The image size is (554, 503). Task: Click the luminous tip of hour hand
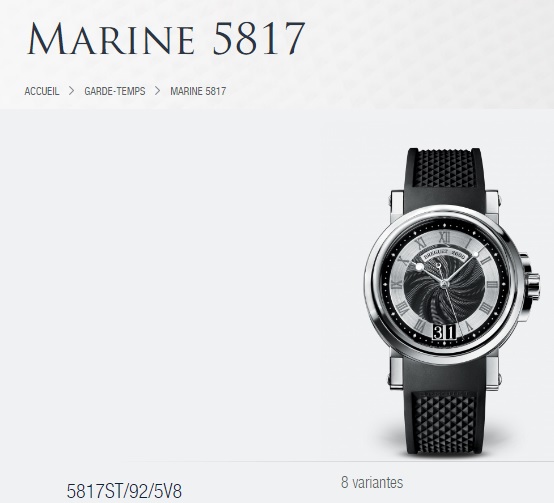point(419,267)
